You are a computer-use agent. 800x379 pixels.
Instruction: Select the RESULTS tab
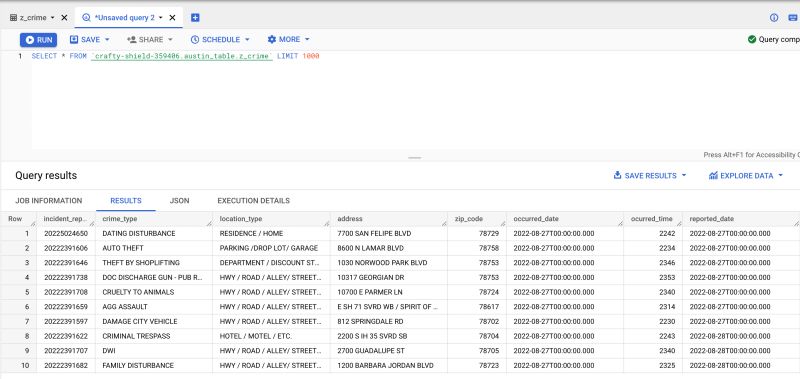pyautogui.click(x=126, y=200)
